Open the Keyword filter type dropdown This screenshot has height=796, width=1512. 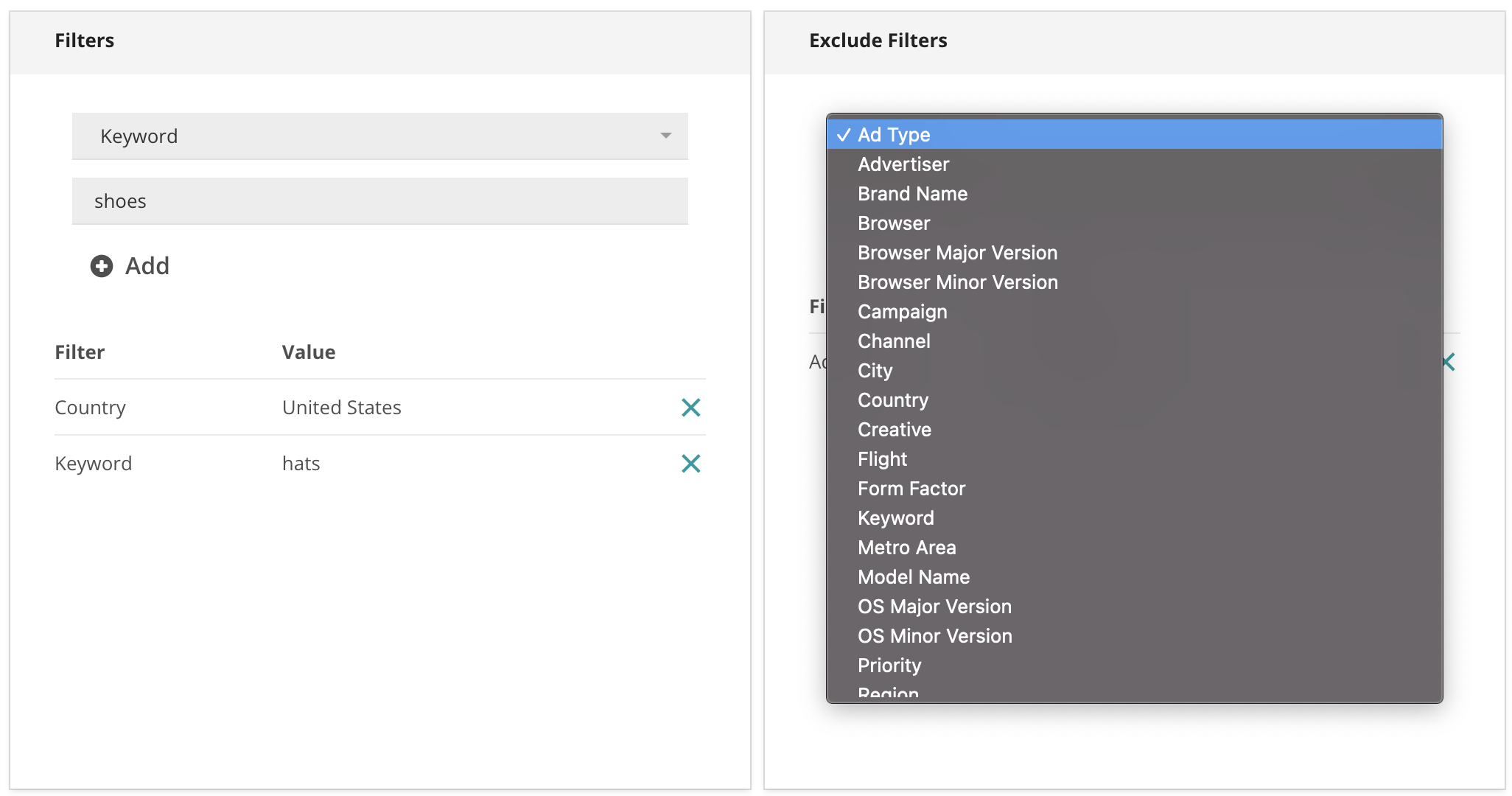(x=379, y=136)
